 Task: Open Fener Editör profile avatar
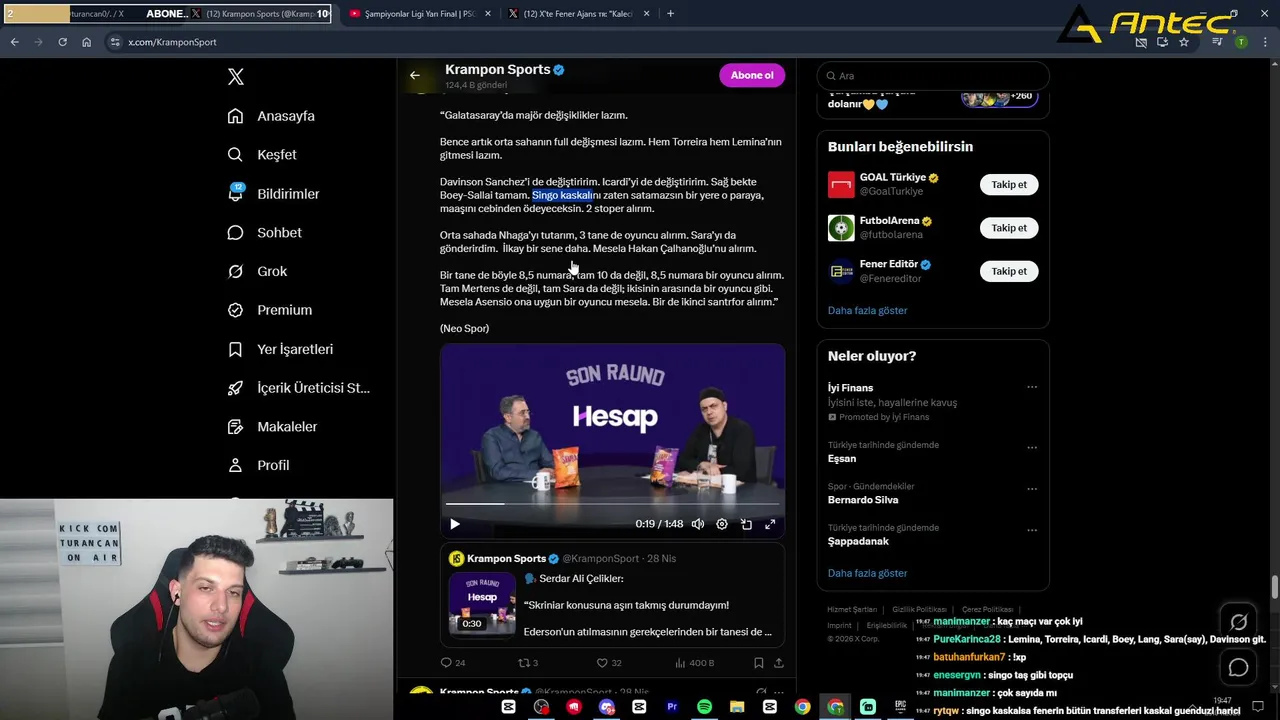[841, 271]
